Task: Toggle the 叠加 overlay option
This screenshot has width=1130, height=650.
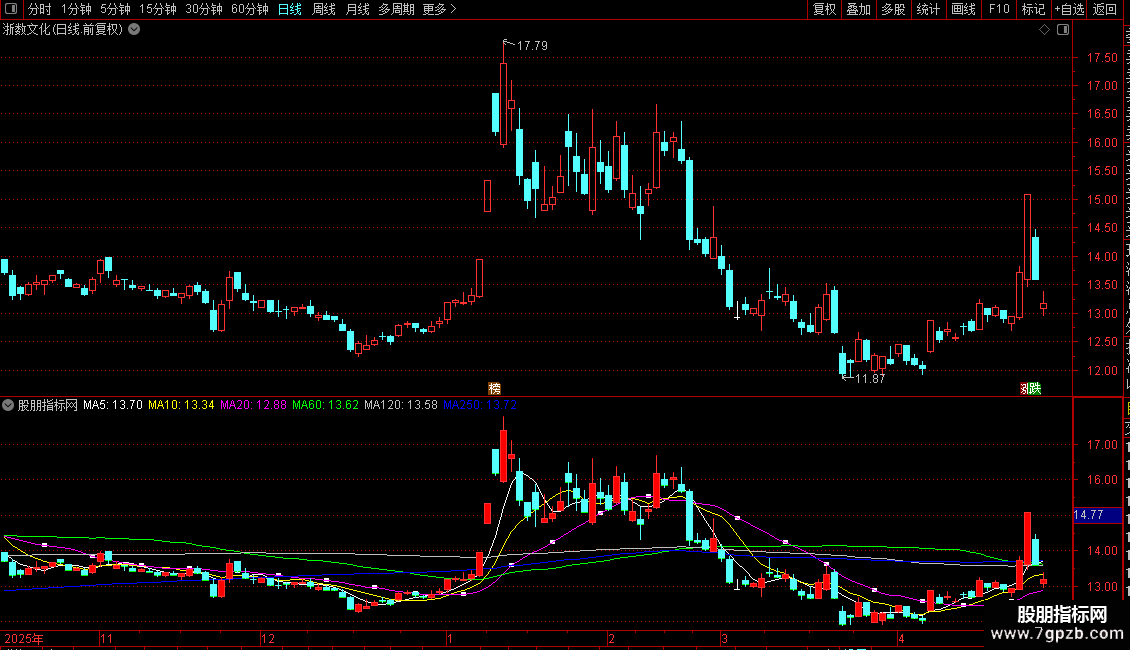Action: [x=858, y=9]
